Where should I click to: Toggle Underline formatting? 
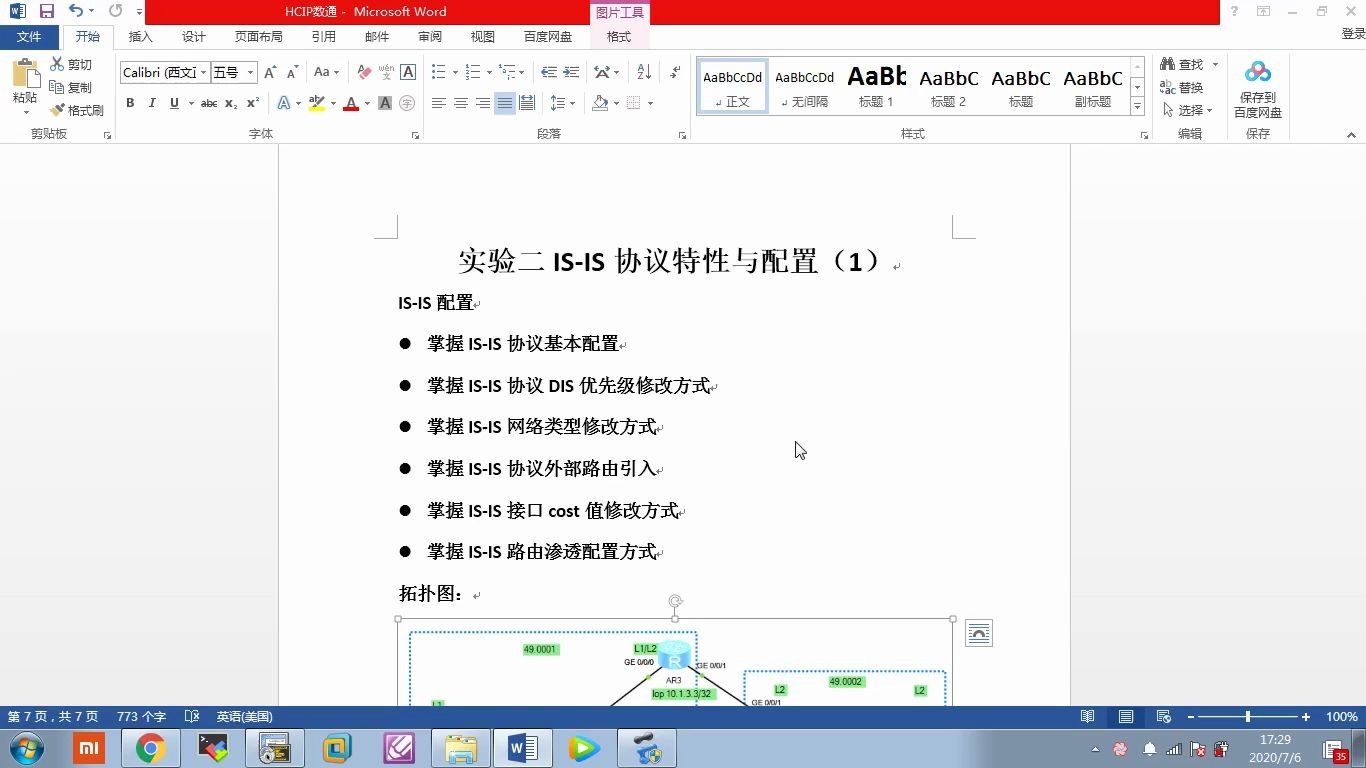pyautogui.click(x=174, y=103)
